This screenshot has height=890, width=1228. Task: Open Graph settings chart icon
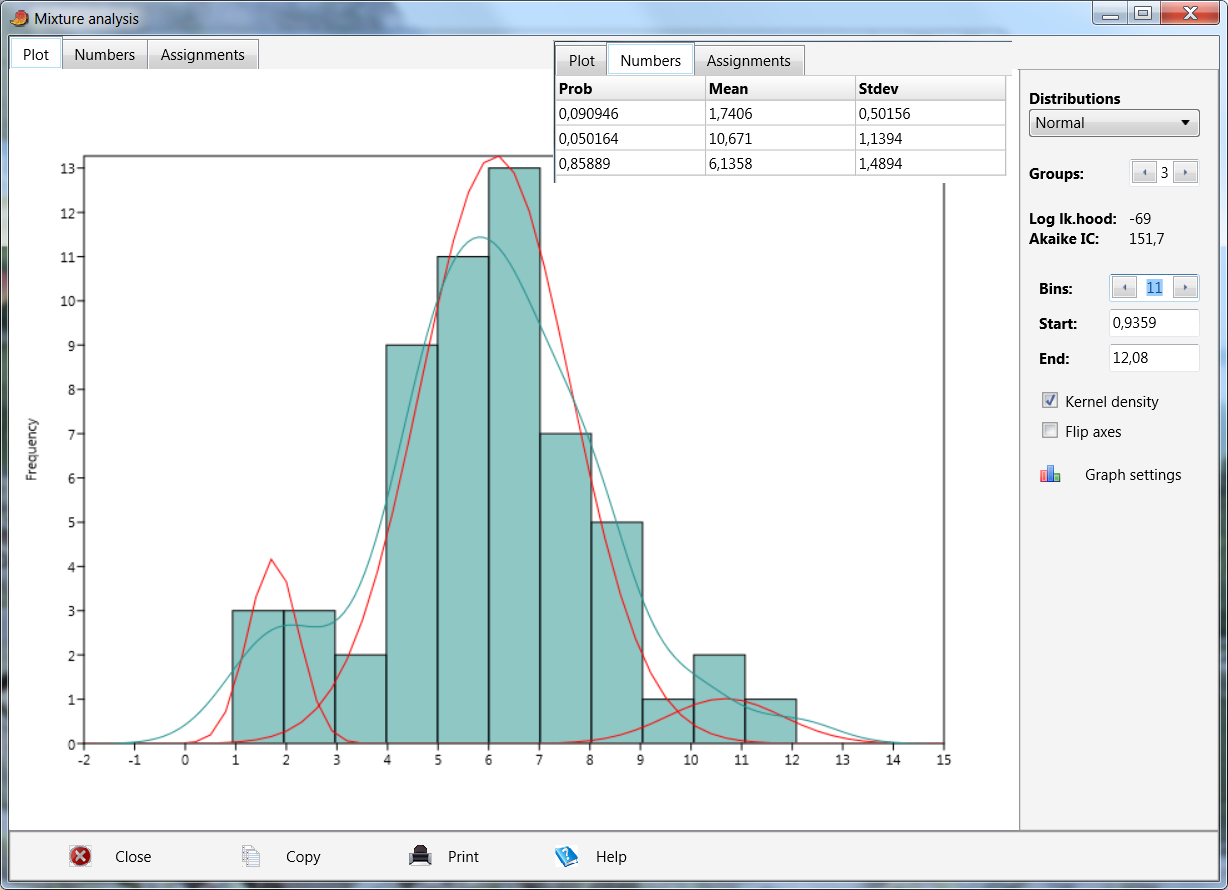click(x=1050, y=475)
